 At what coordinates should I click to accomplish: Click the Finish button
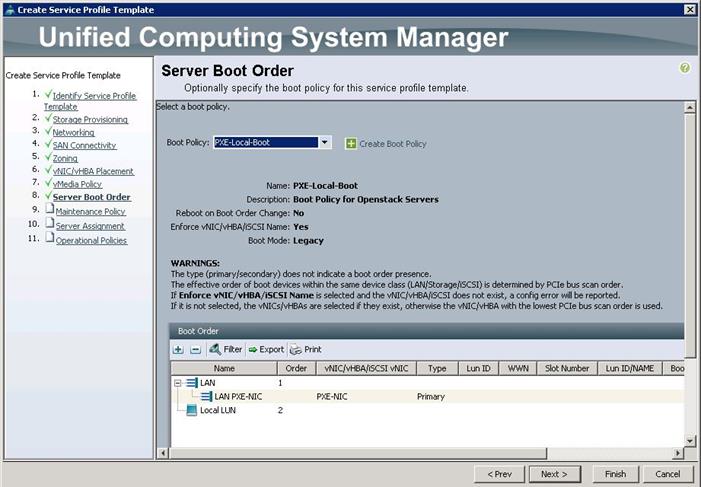(616, 474)
